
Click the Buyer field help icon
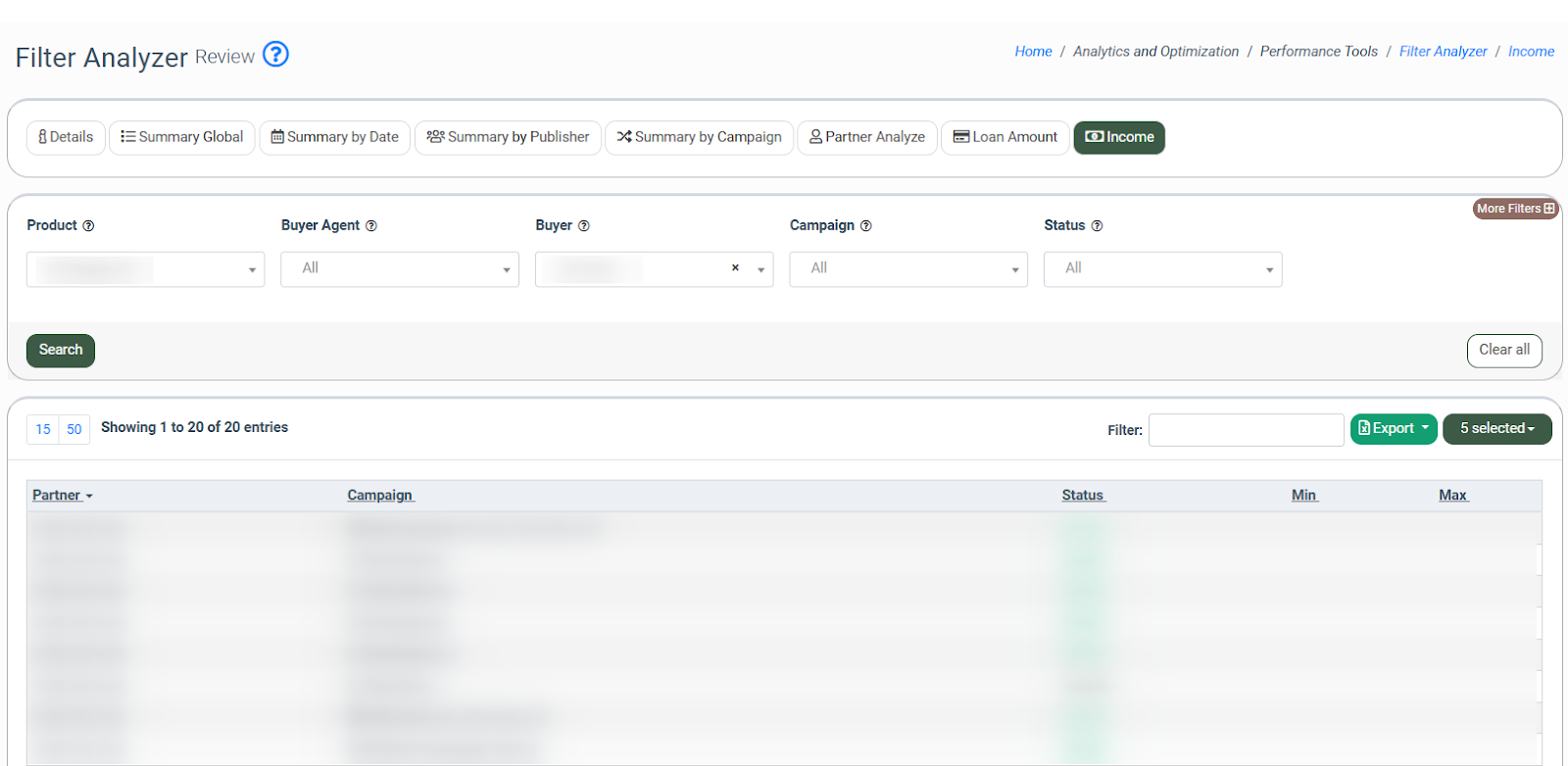point(584,226)
